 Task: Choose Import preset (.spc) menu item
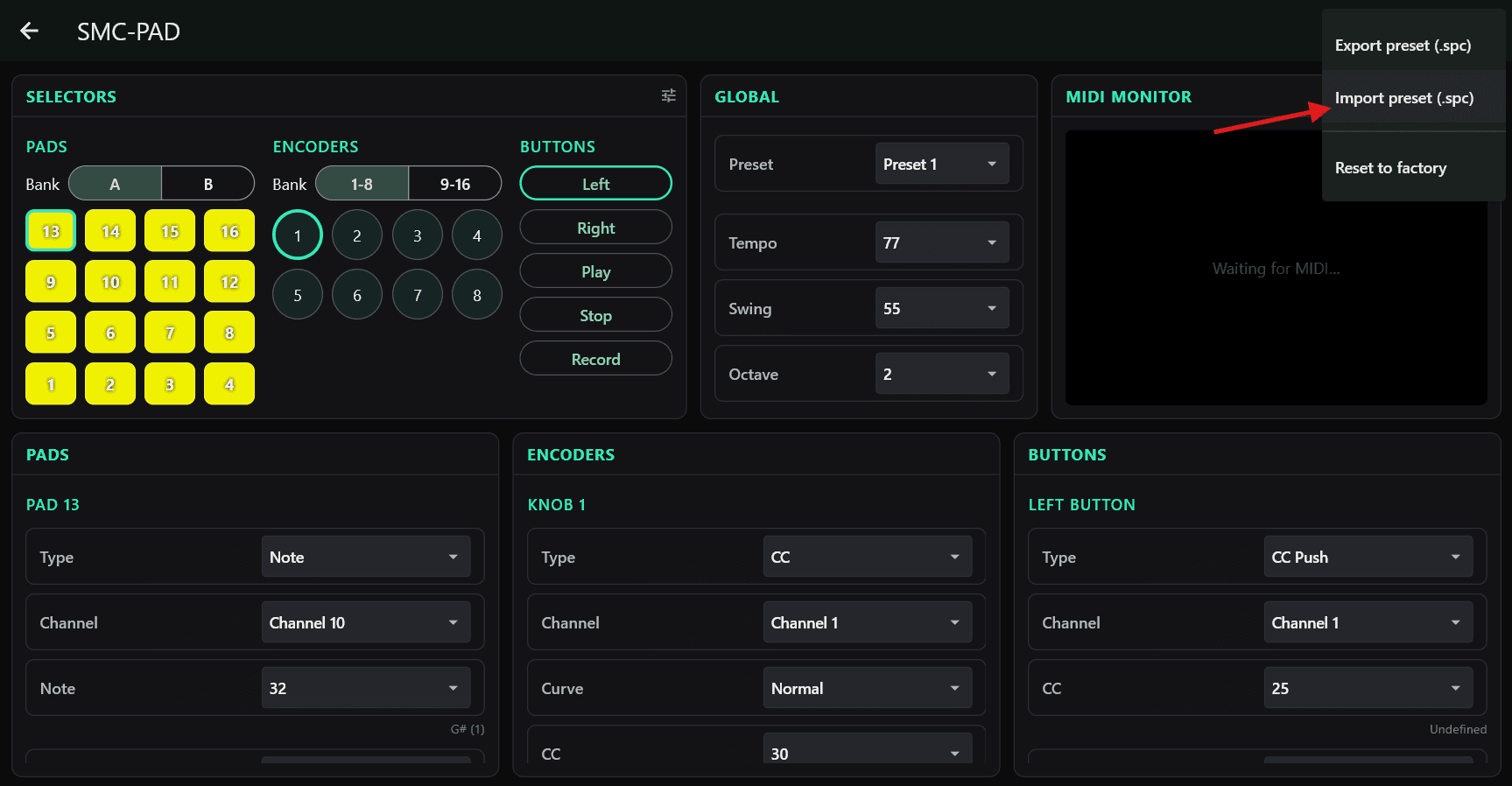click(1414, 98)
